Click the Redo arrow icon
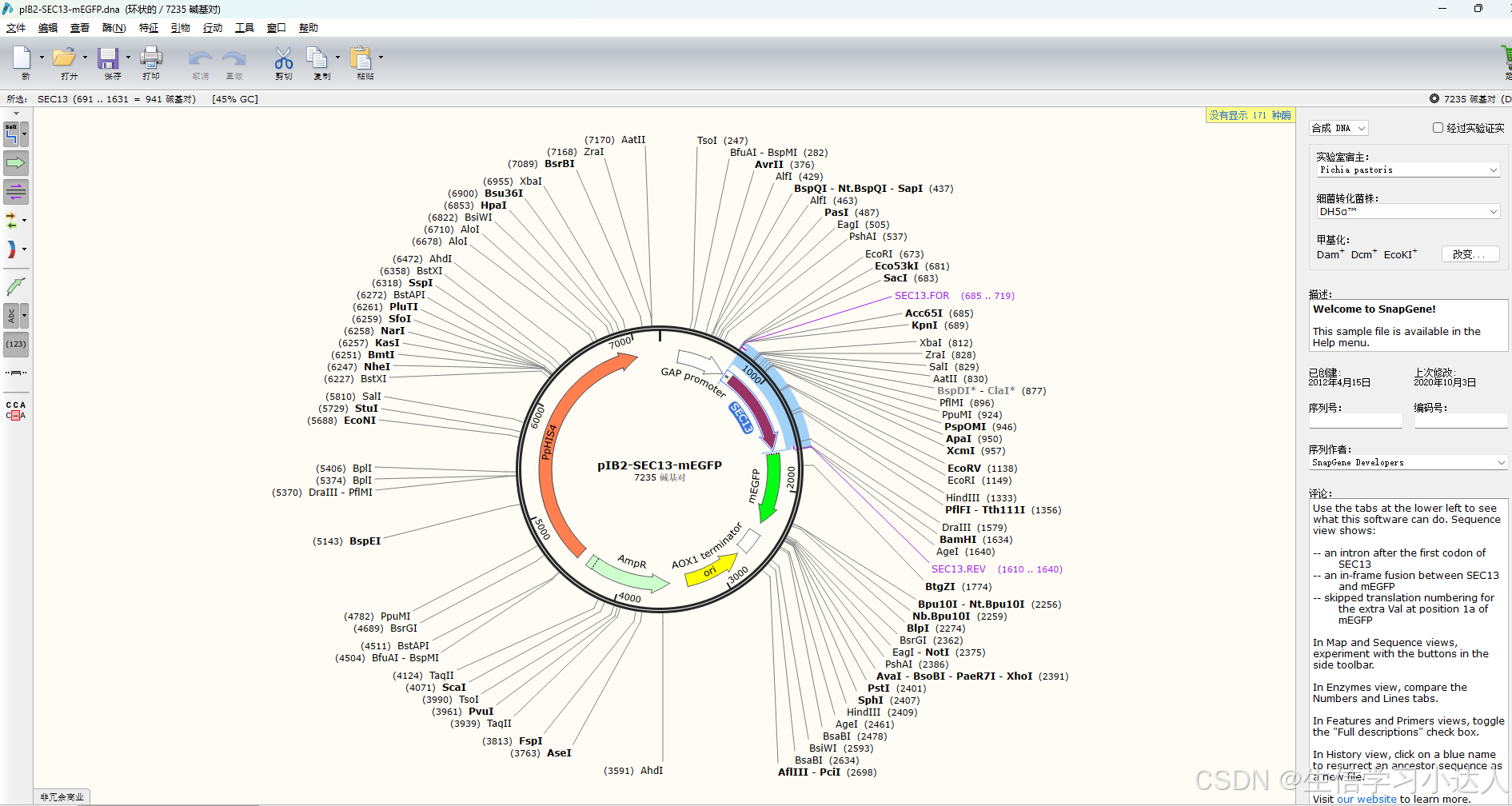Viewport: 1512px width, 806px height. click(234, 58)
